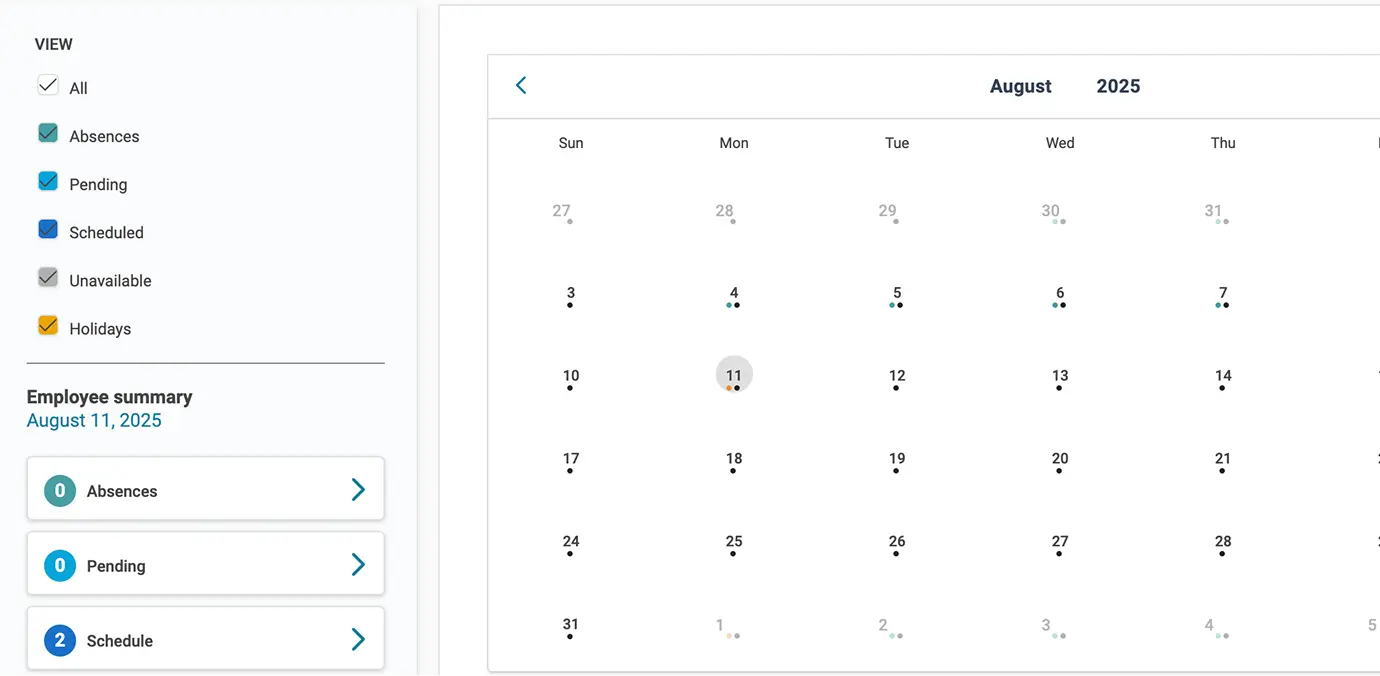Disable the Absences filter

pos(47,132)
